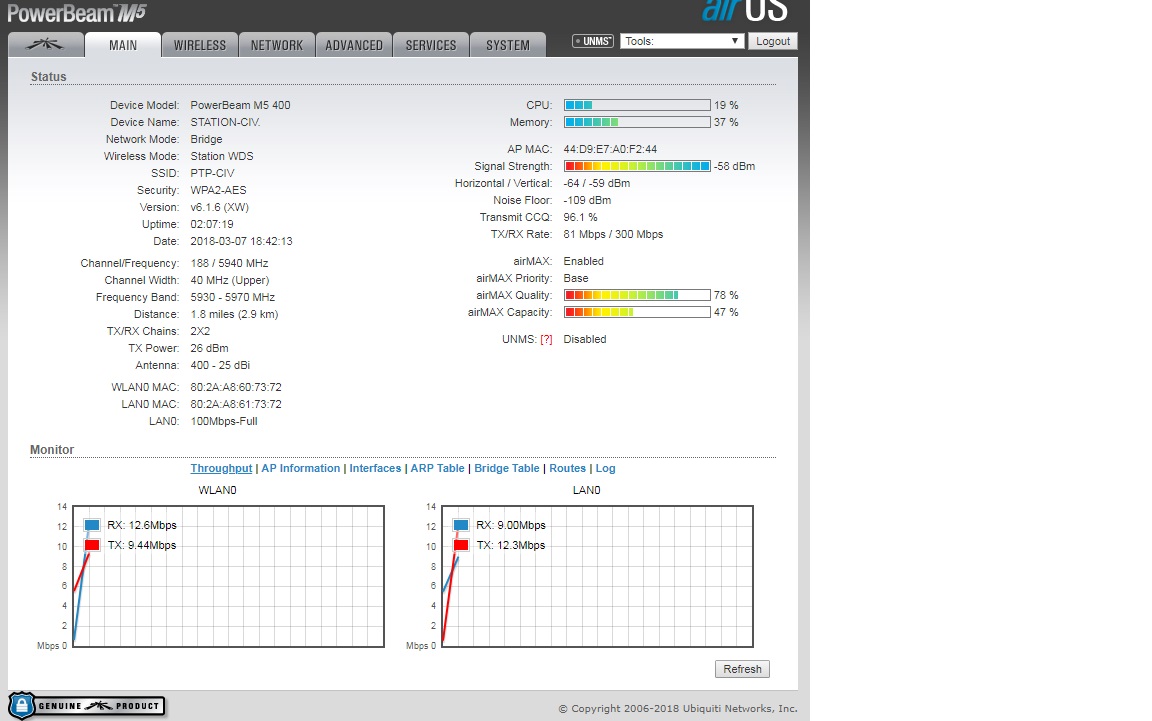Switch to the SERVICES tab
The height and width of the screenshot is (721, 1152).
431,45
